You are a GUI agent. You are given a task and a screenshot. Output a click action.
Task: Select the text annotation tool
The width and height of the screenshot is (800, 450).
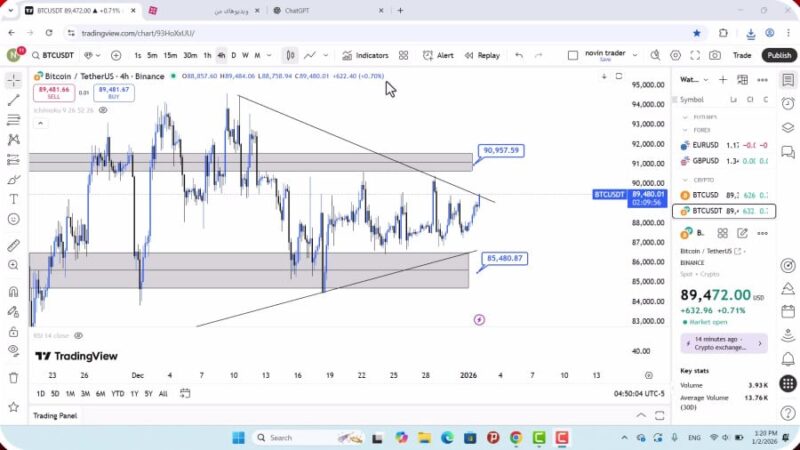(13, 199)
